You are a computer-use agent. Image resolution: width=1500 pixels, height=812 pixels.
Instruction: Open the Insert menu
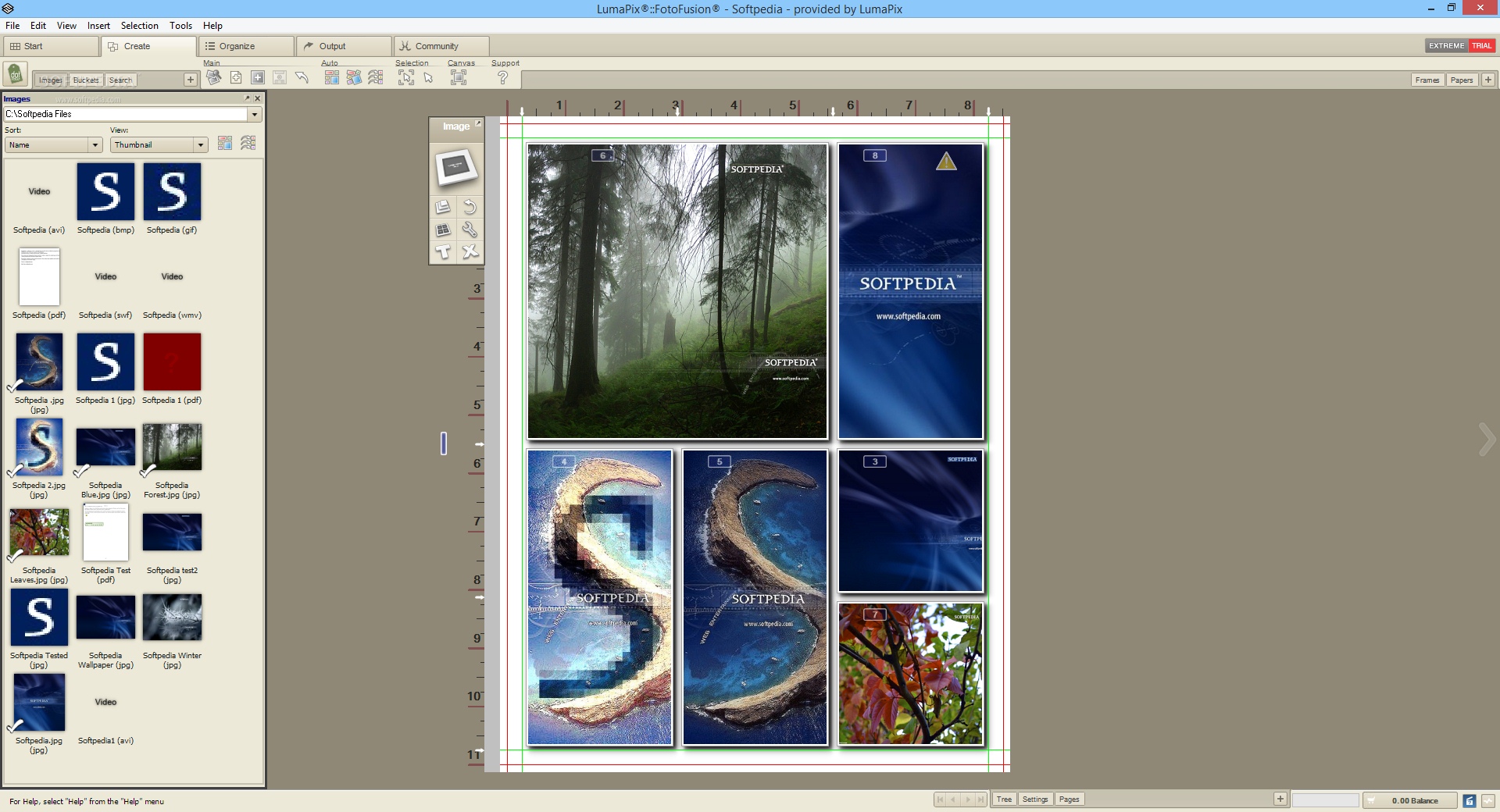(x=98, y=26)
